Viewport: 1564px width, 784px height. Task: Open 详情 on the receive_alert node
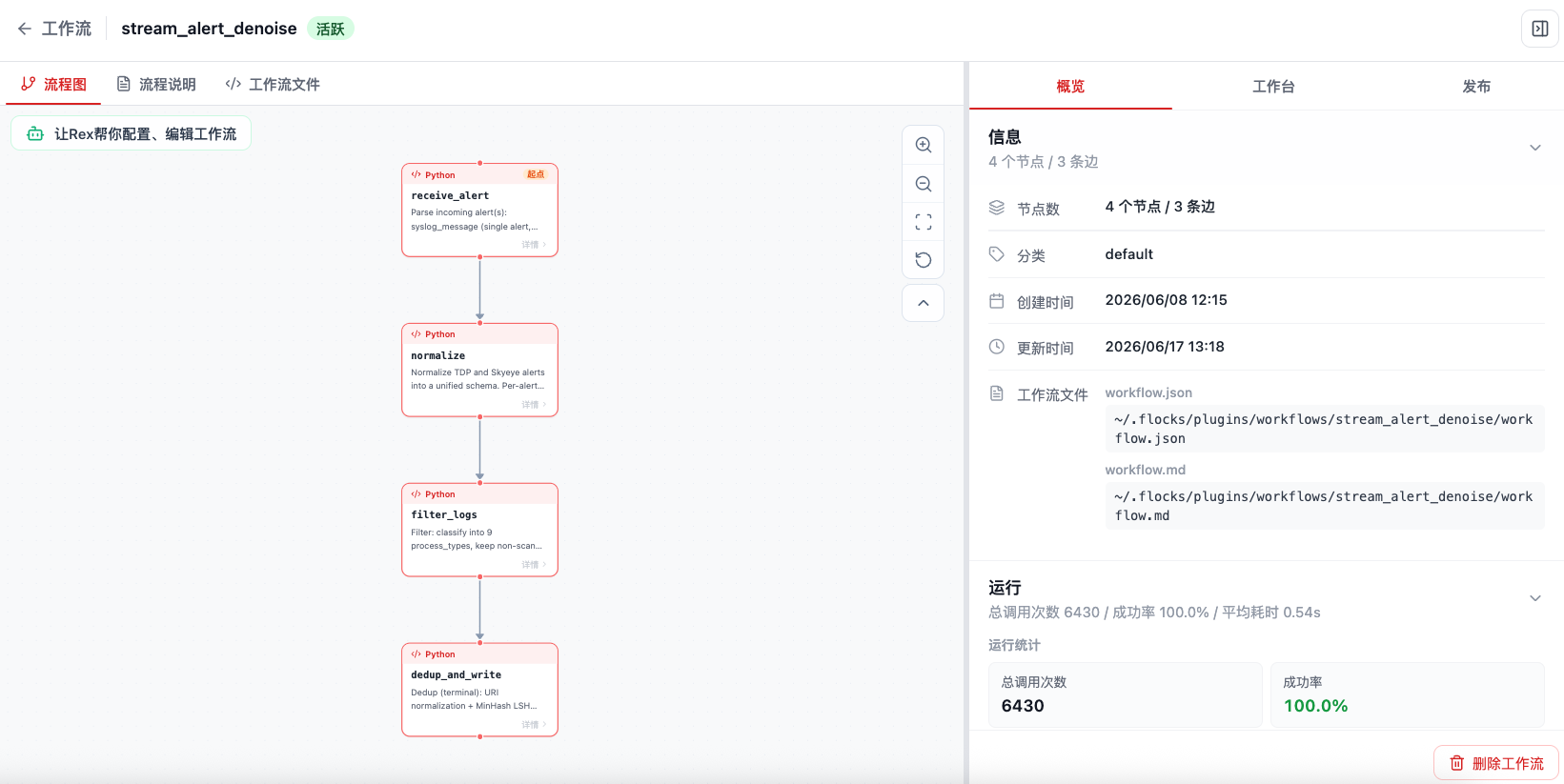534,245
